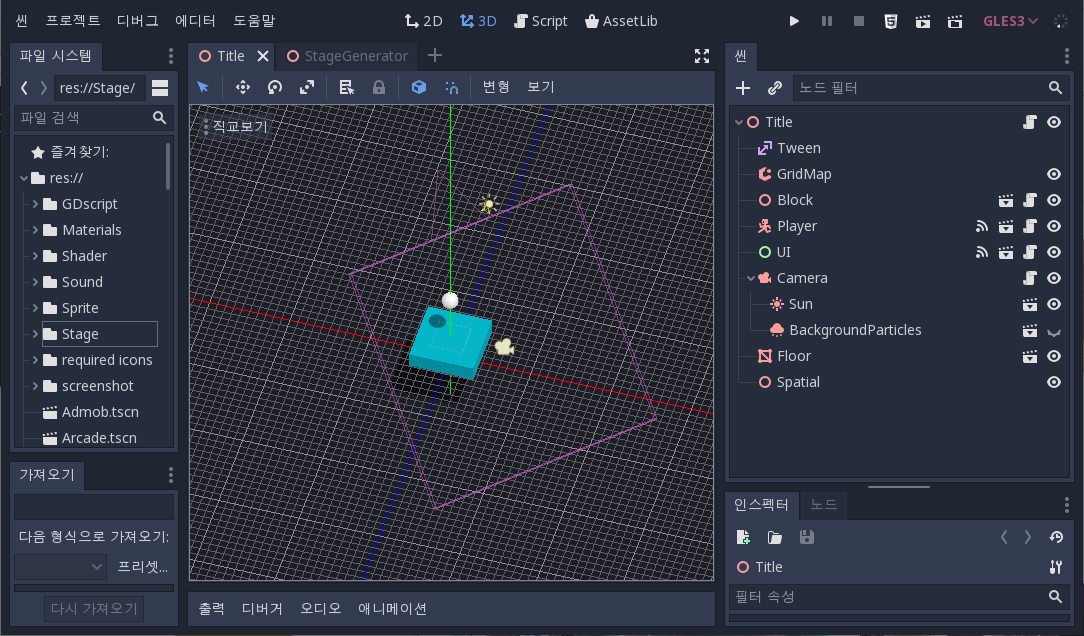Toggle visibility of Title node
This screenshot has width=1084, height=636.
1054,122
